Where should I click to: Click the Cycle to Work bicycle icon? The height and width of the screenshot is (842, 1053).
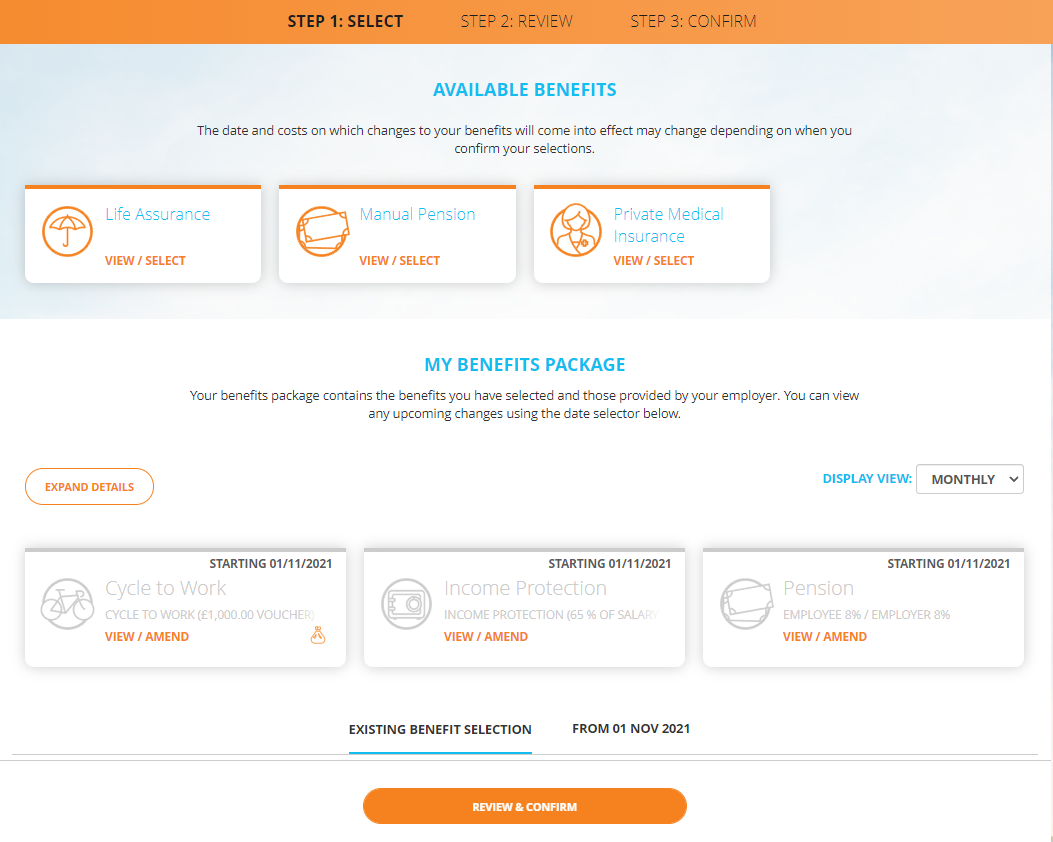click(67, 604)
